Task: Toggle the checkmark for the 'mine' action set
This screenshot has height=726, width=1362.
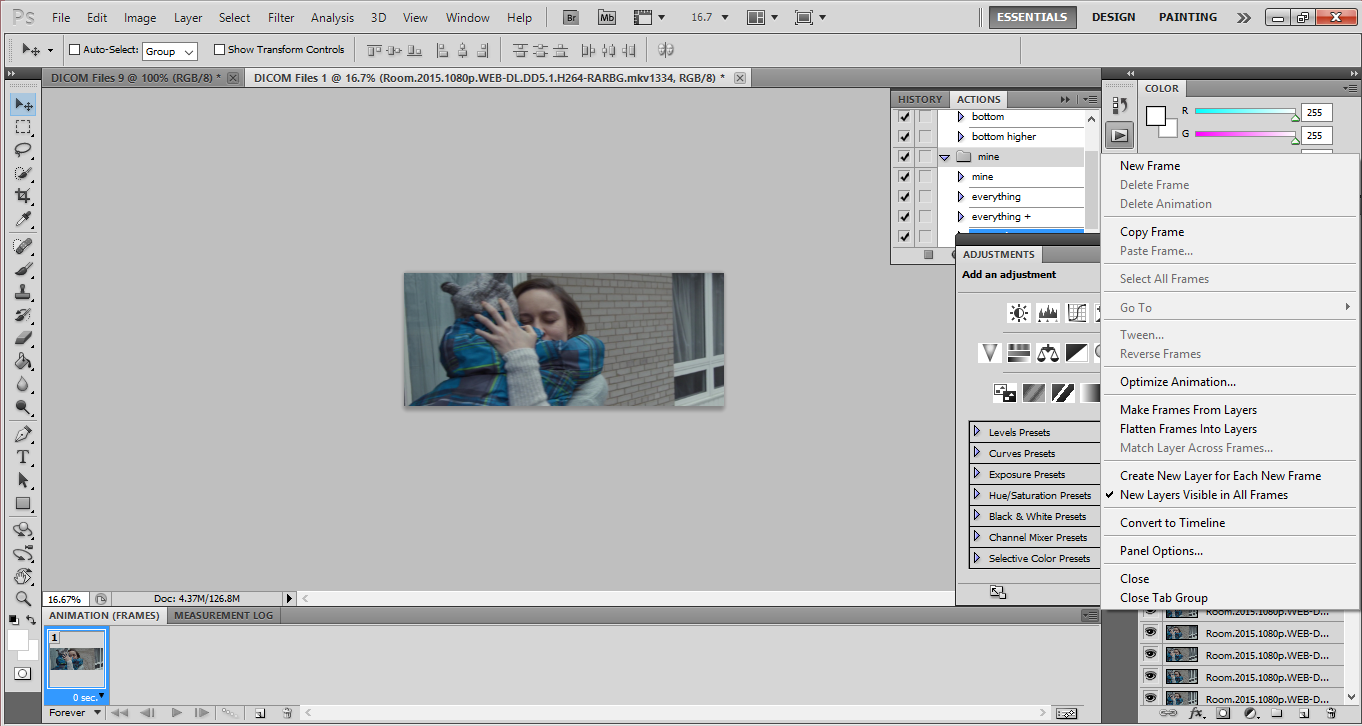Action: [x=904, y=157]
